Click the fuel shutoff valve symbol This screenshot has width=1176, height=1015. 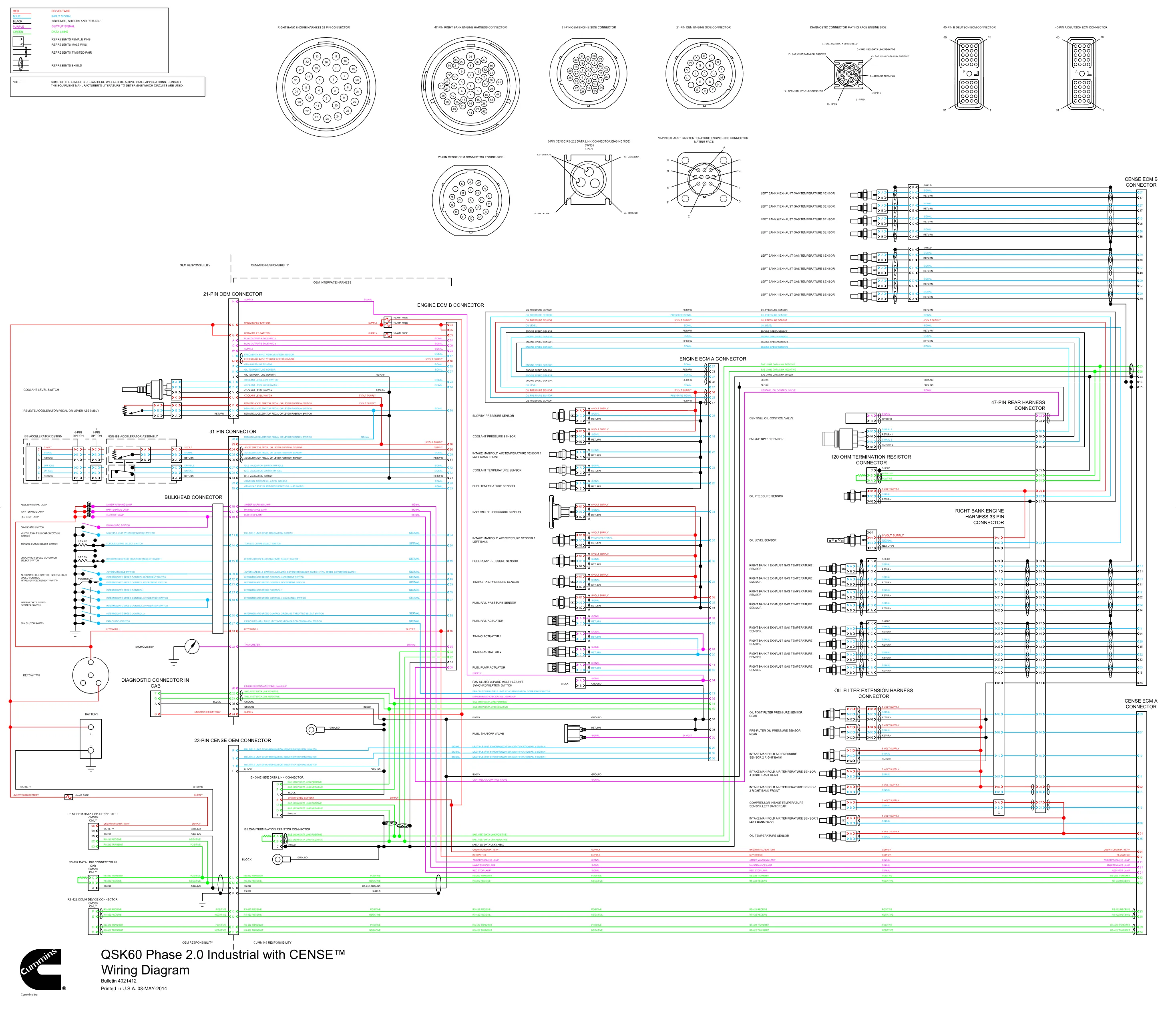tap(575, 733)
